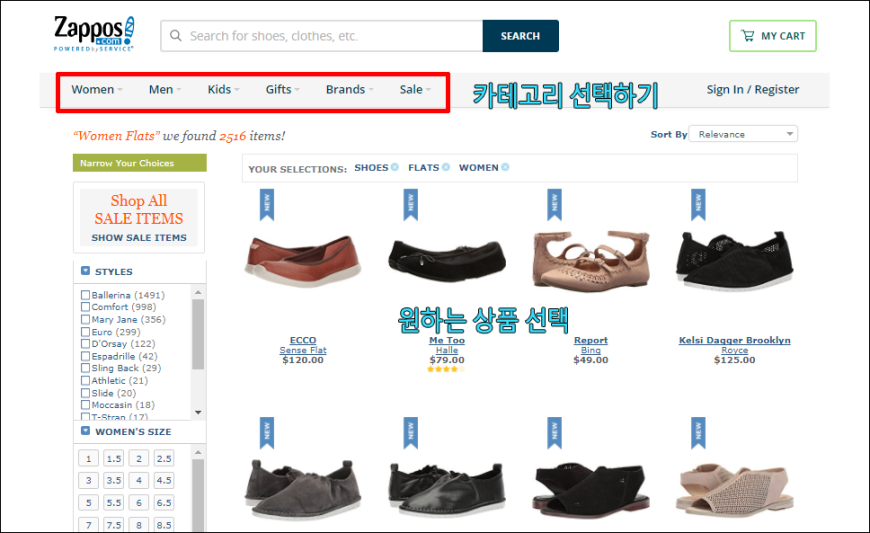Screen dimensions: 870x533
Task: Open the ECCO Sense Flat shoe image
Action: point(303,260)
